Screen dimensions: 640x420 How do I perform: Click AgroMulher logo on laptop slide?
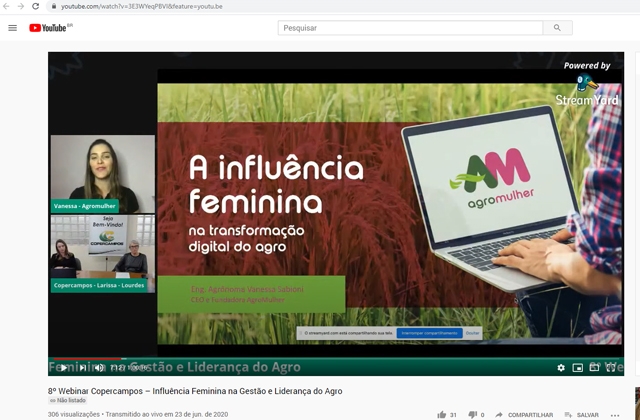pos(493,178)
